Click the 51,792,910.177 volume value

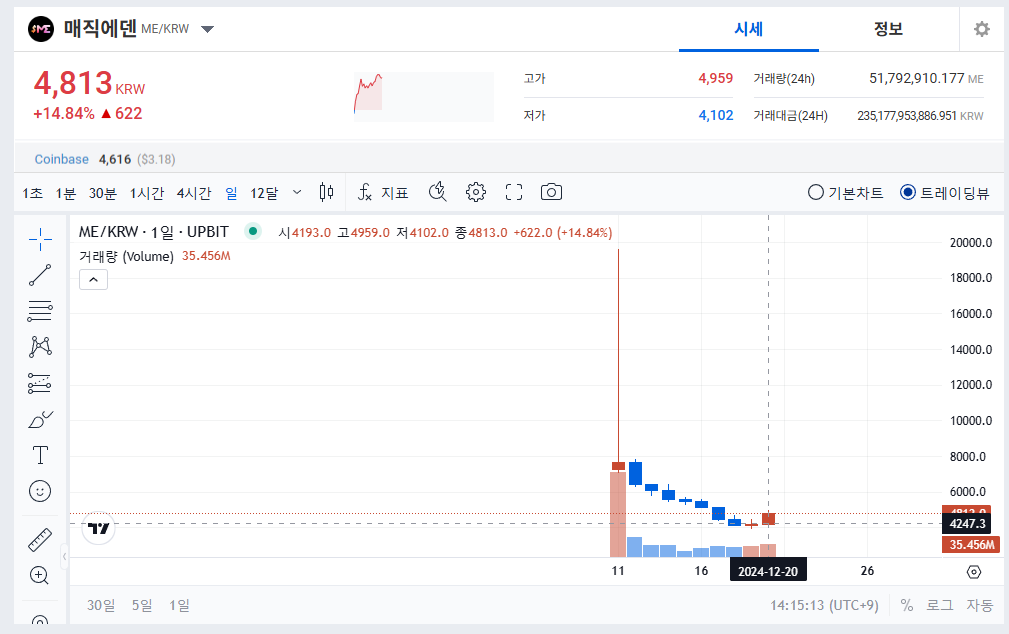coord(916,79)
